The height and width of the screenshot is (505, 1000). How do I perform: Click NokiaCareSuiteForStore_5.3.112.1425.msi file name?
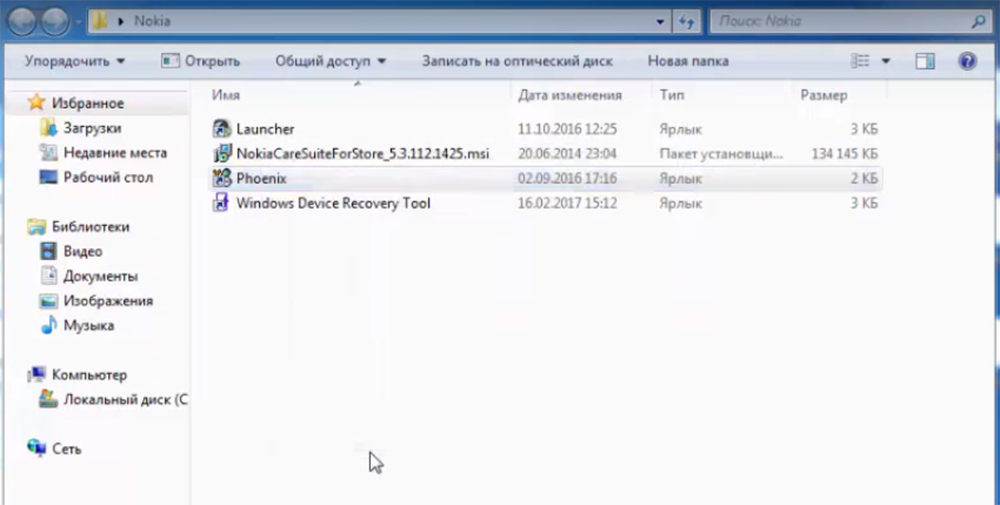pos(363,154)
